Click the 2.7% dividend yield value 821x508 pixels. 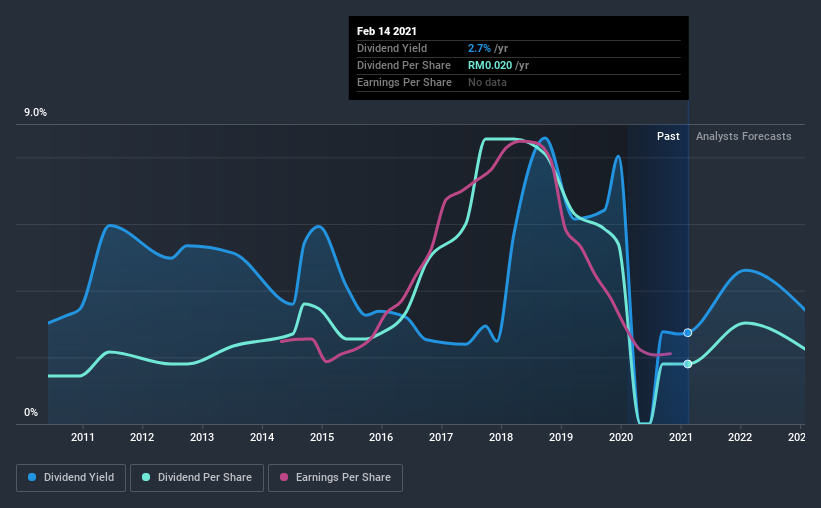tap(479, 48)
